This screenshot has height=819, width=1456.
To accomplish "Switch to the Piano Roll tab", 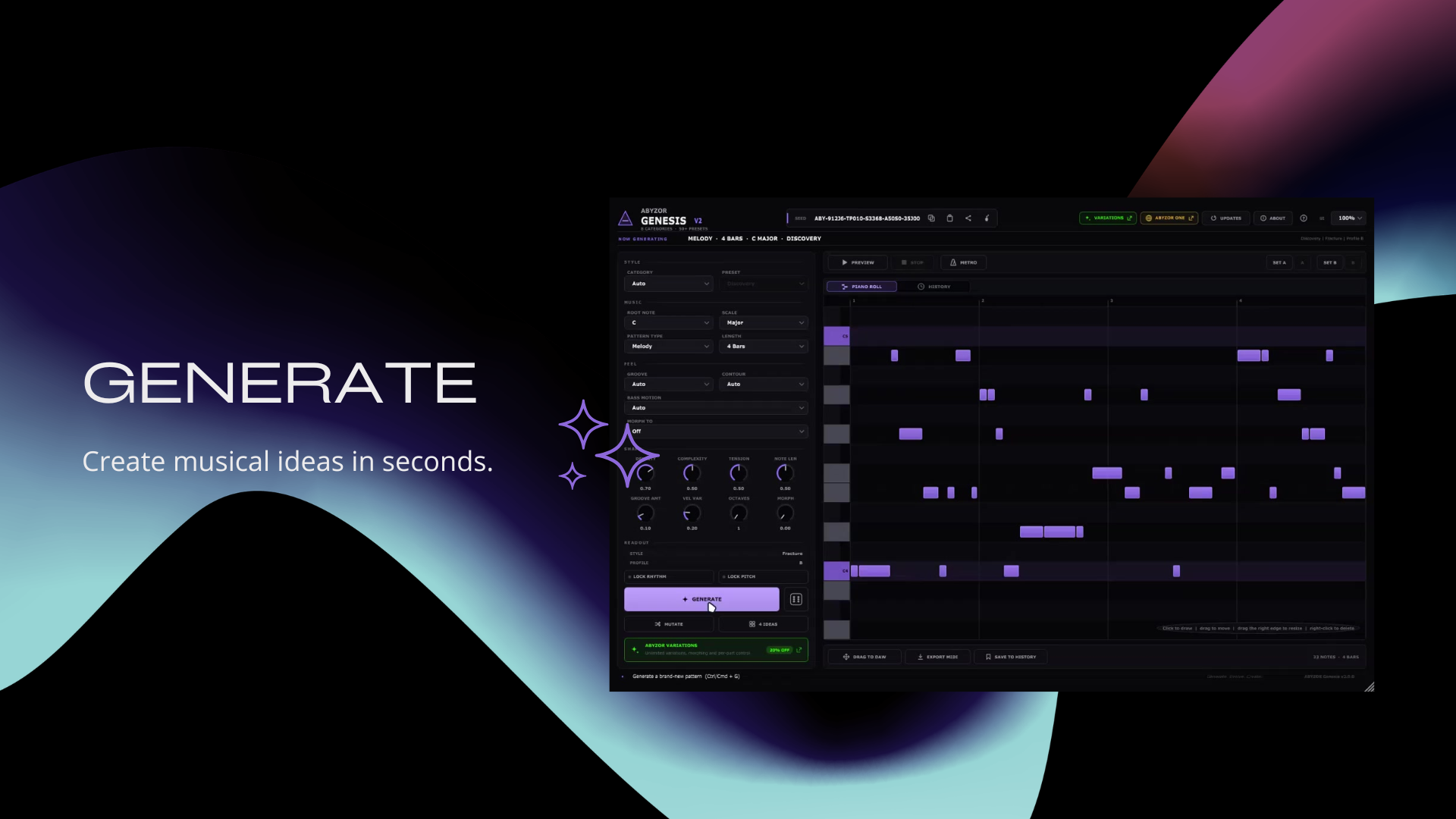I will tap(861, 287).
